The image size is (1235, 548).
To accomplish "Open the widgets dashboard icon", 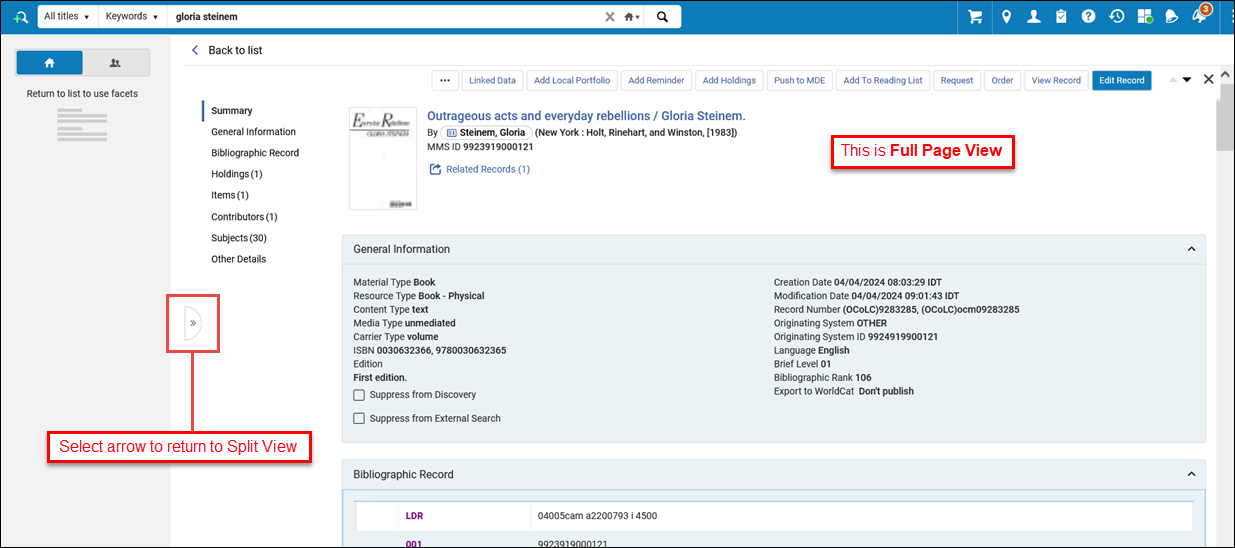I will point(1144,17).
